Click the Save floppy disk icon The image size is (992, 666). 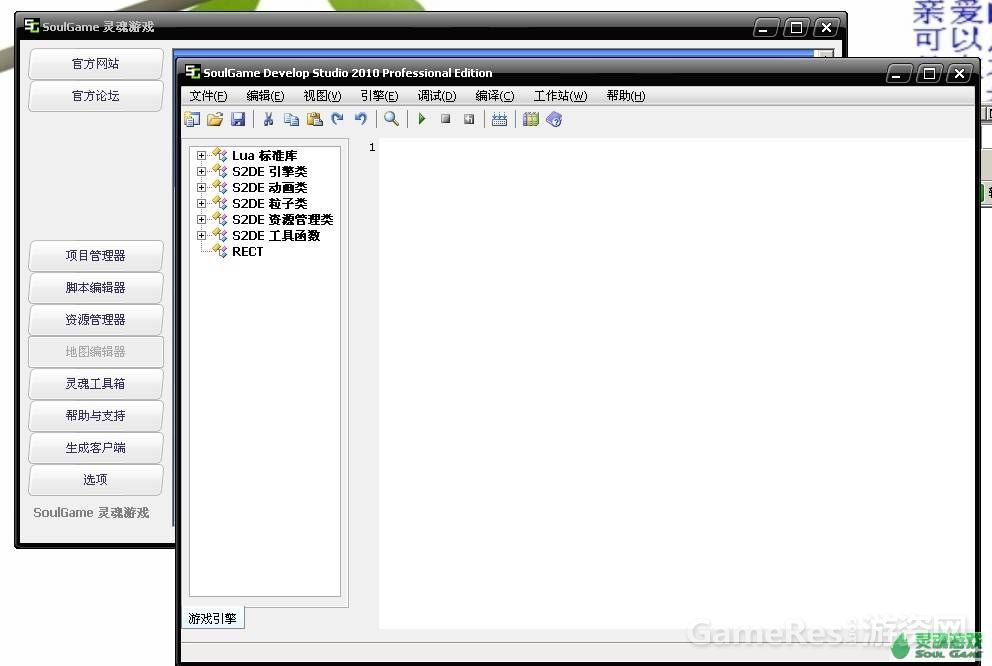(x=238, y=120)
